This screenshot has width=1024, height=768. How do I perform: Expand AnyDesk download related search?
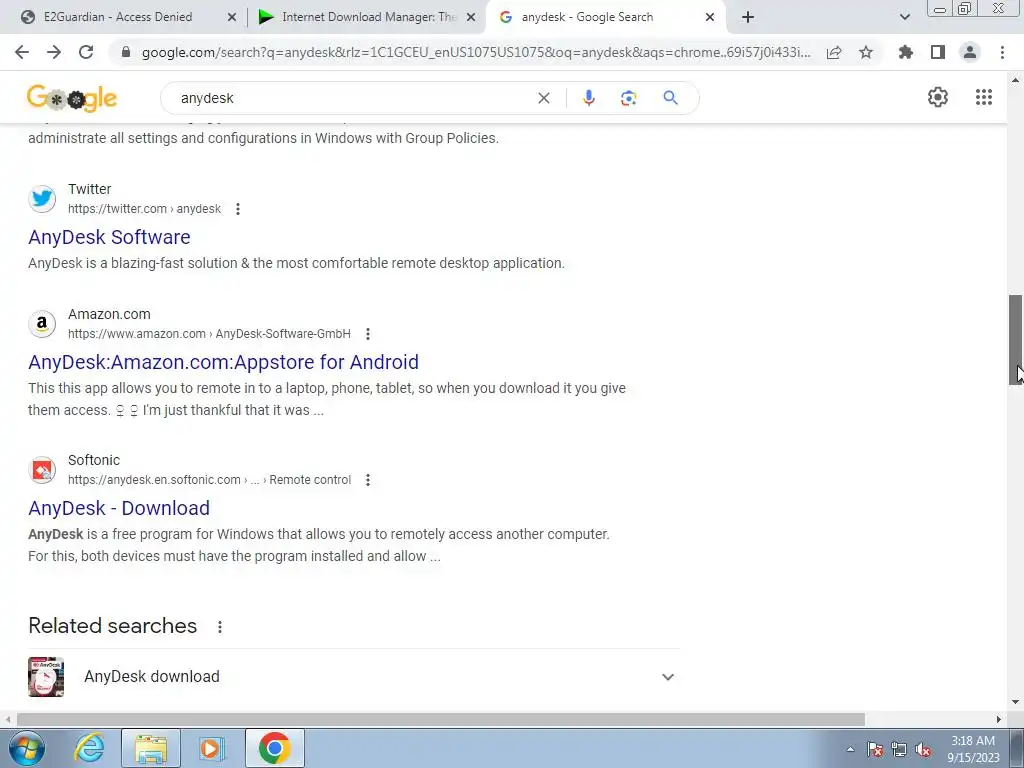[667, 677]
